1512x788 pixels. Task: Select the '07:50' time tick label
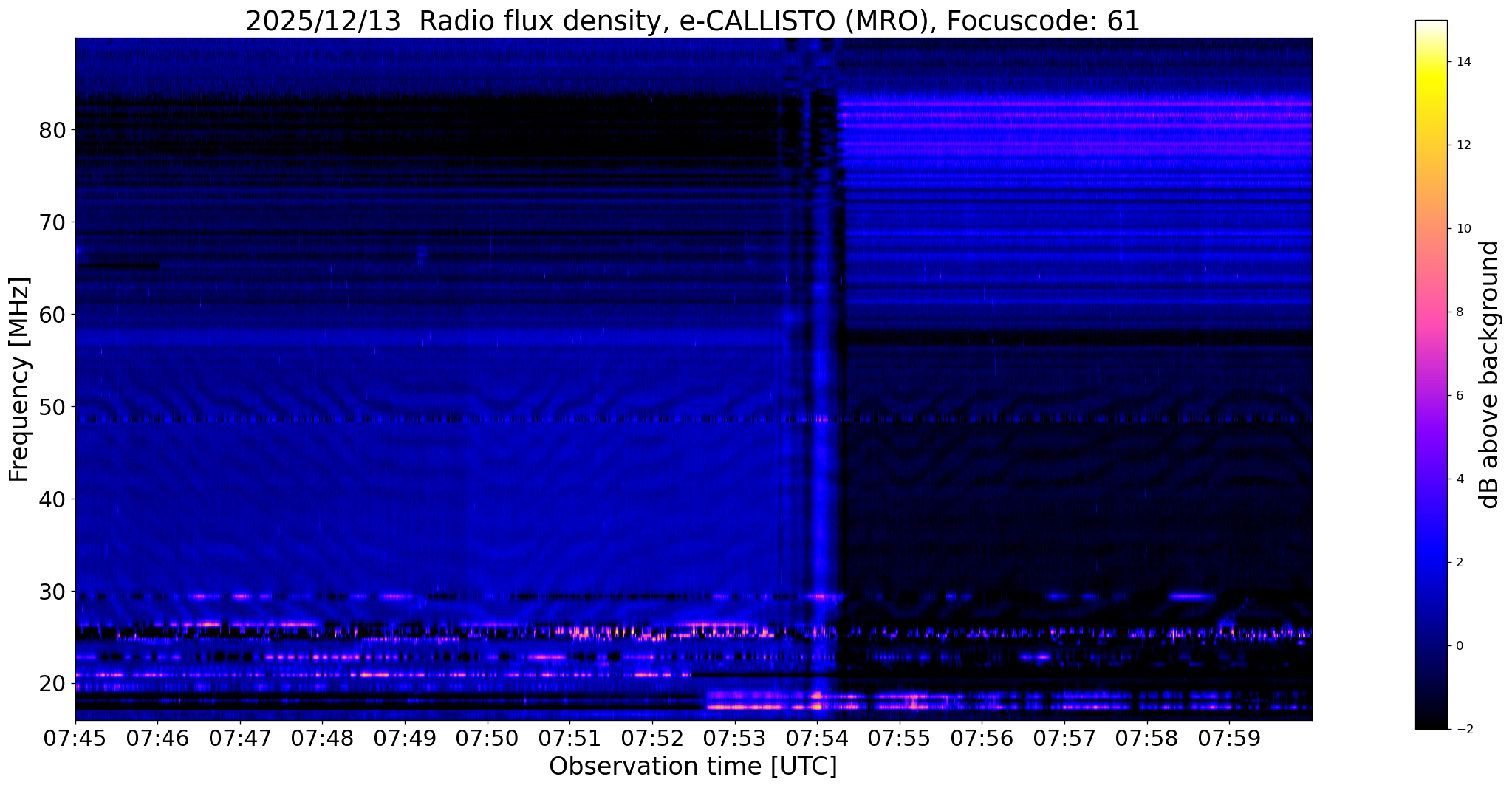[488, 739]
